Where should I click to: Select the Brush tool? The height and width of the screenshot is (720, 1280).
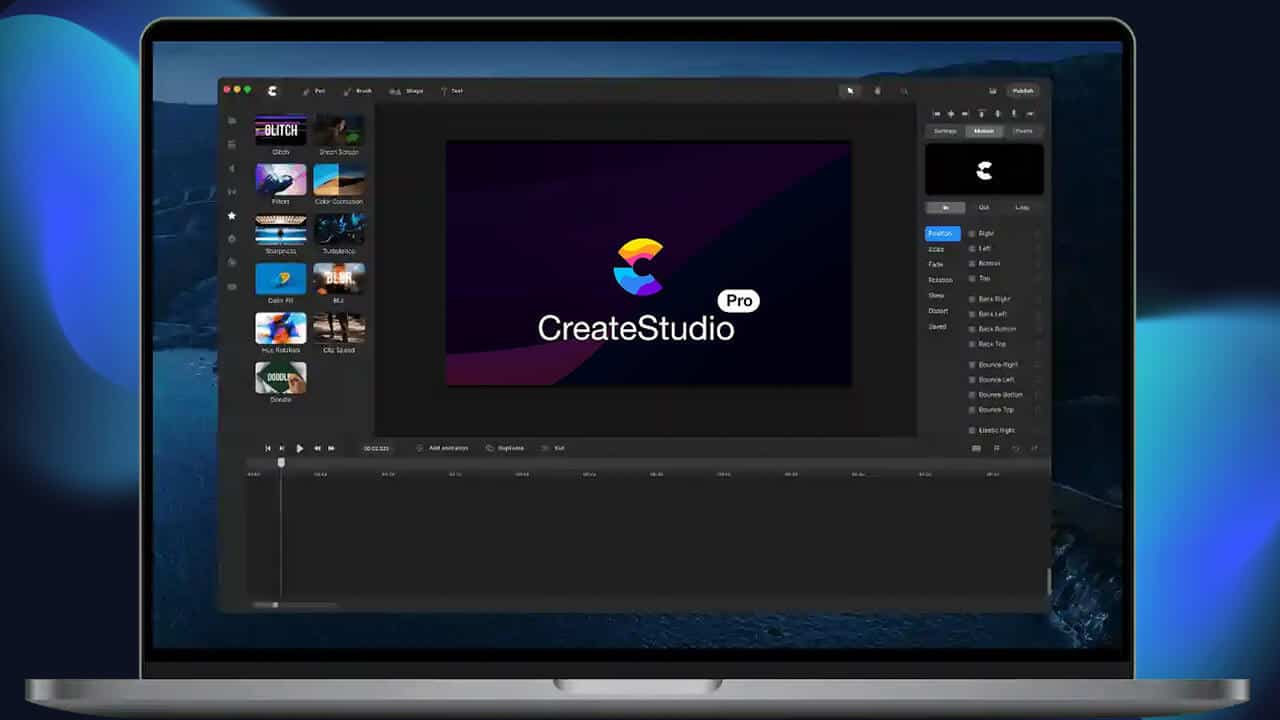[358, 91]
